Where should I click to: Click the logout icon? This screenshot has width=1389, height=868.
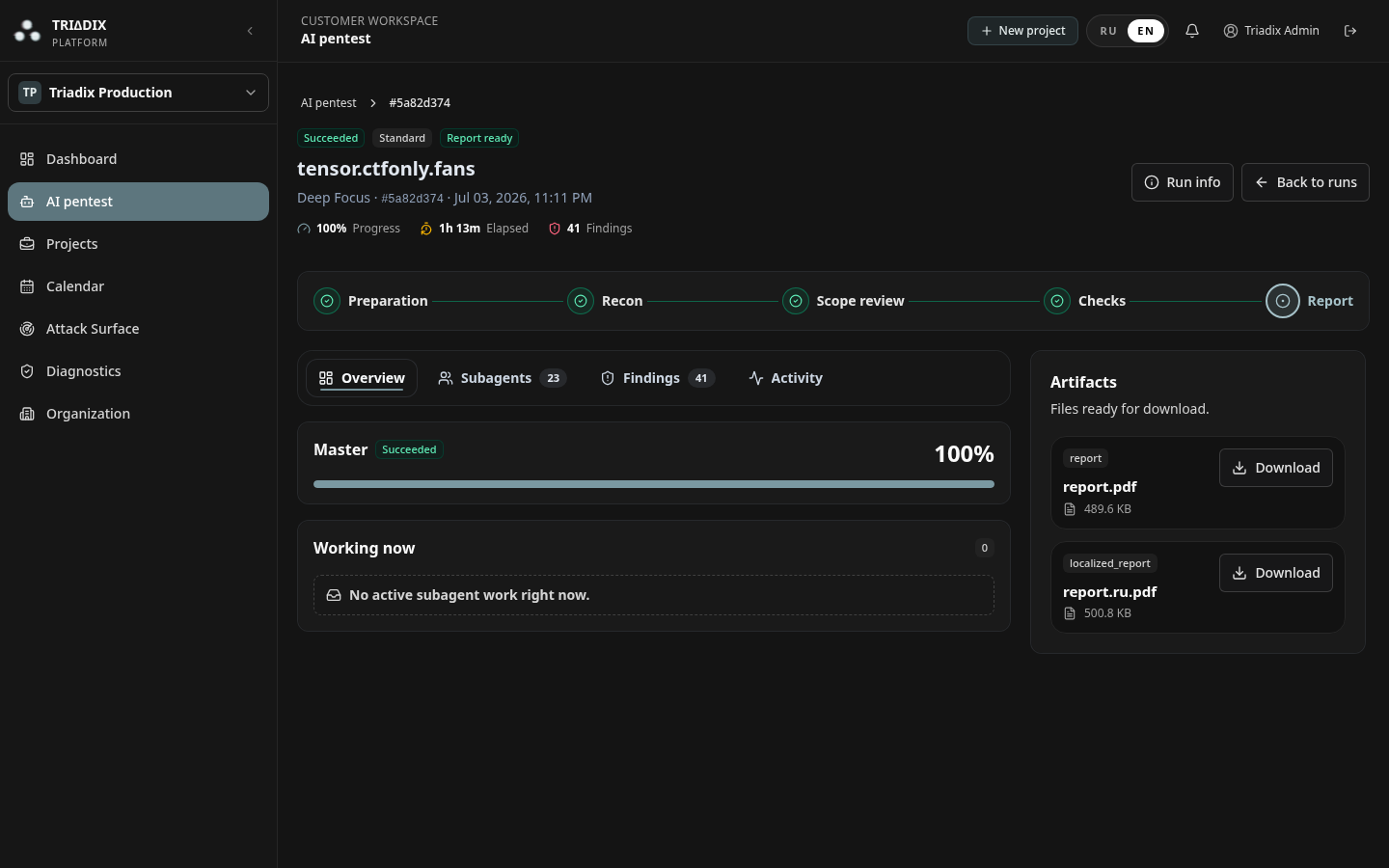1350,31
